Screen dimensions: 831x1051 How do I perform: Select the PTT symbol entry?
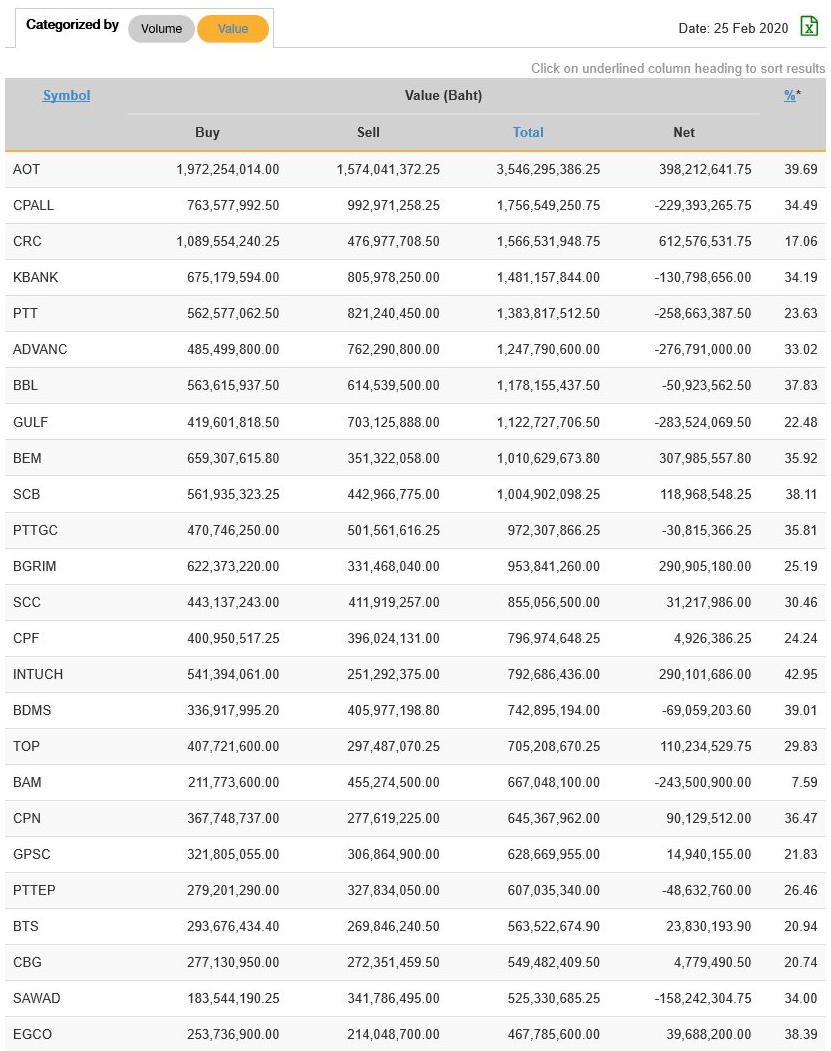(26, 314)
